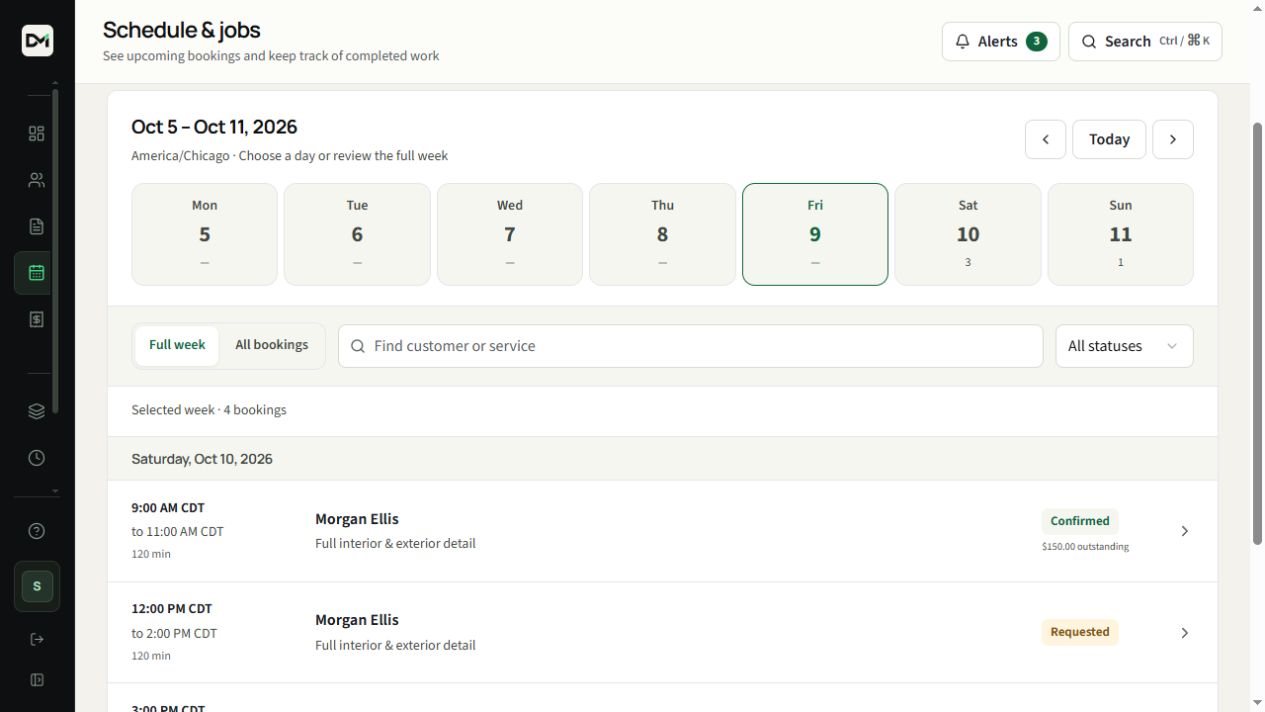Expand the 12:00 PM Morgan Ellis booking chevron
This screenshot has height=712, width=1265.
tap(1184, 633)
